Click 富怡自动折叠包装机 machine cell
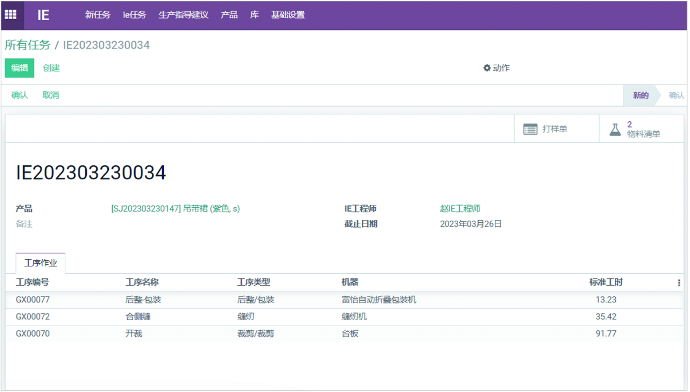 [x=379, y=300]
